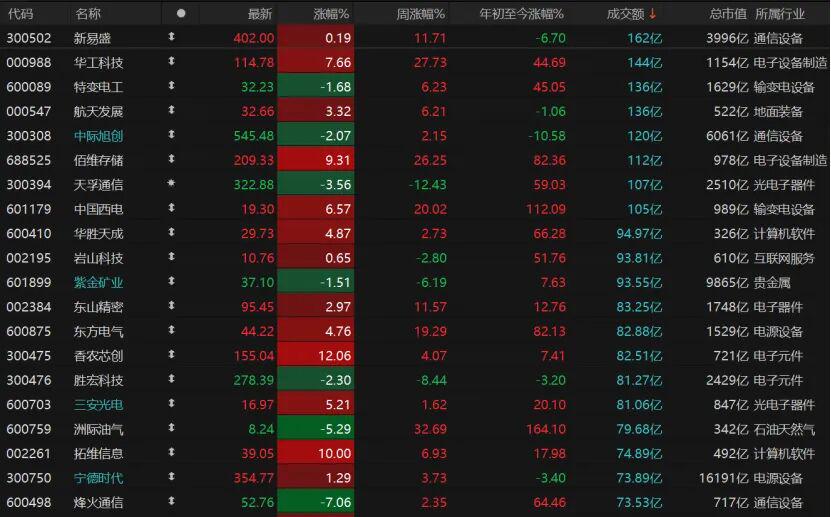Click the marker icon in 华工科技 row
Screen dimensions: 831x517
[171, 62]
